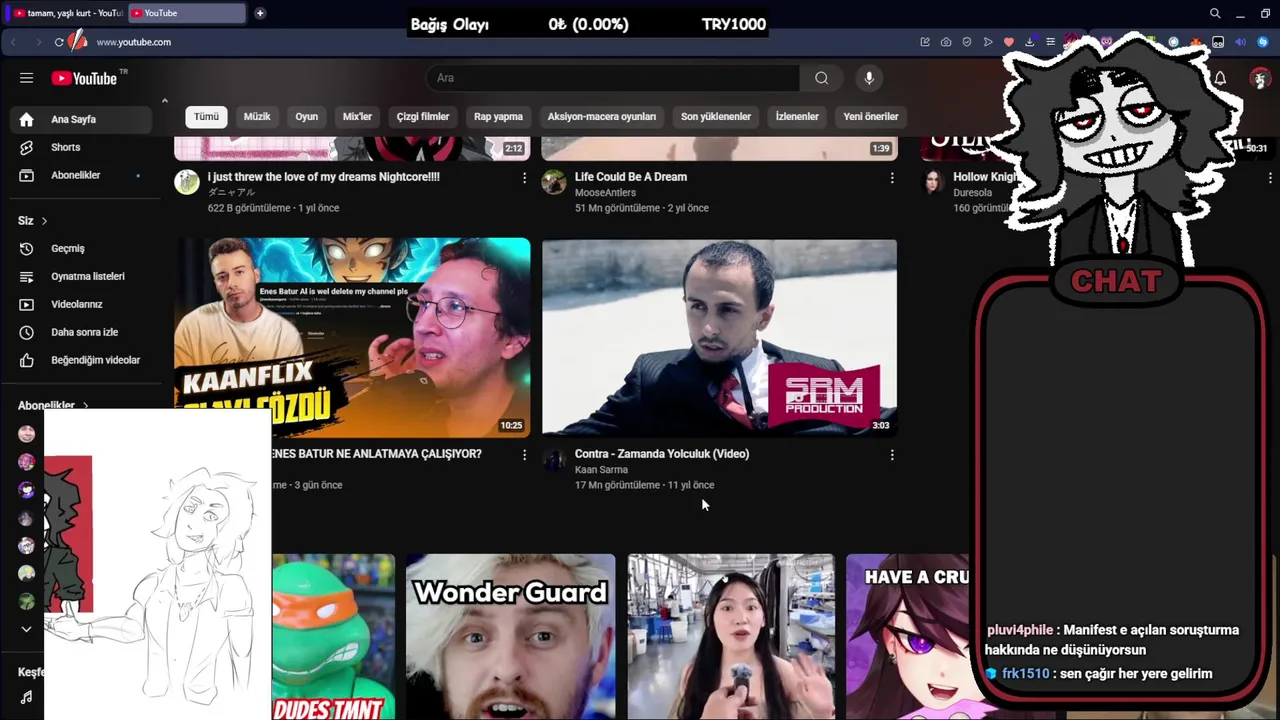
Task: Open Life Could Be A Dream title
Action: [x=631, y=177]
